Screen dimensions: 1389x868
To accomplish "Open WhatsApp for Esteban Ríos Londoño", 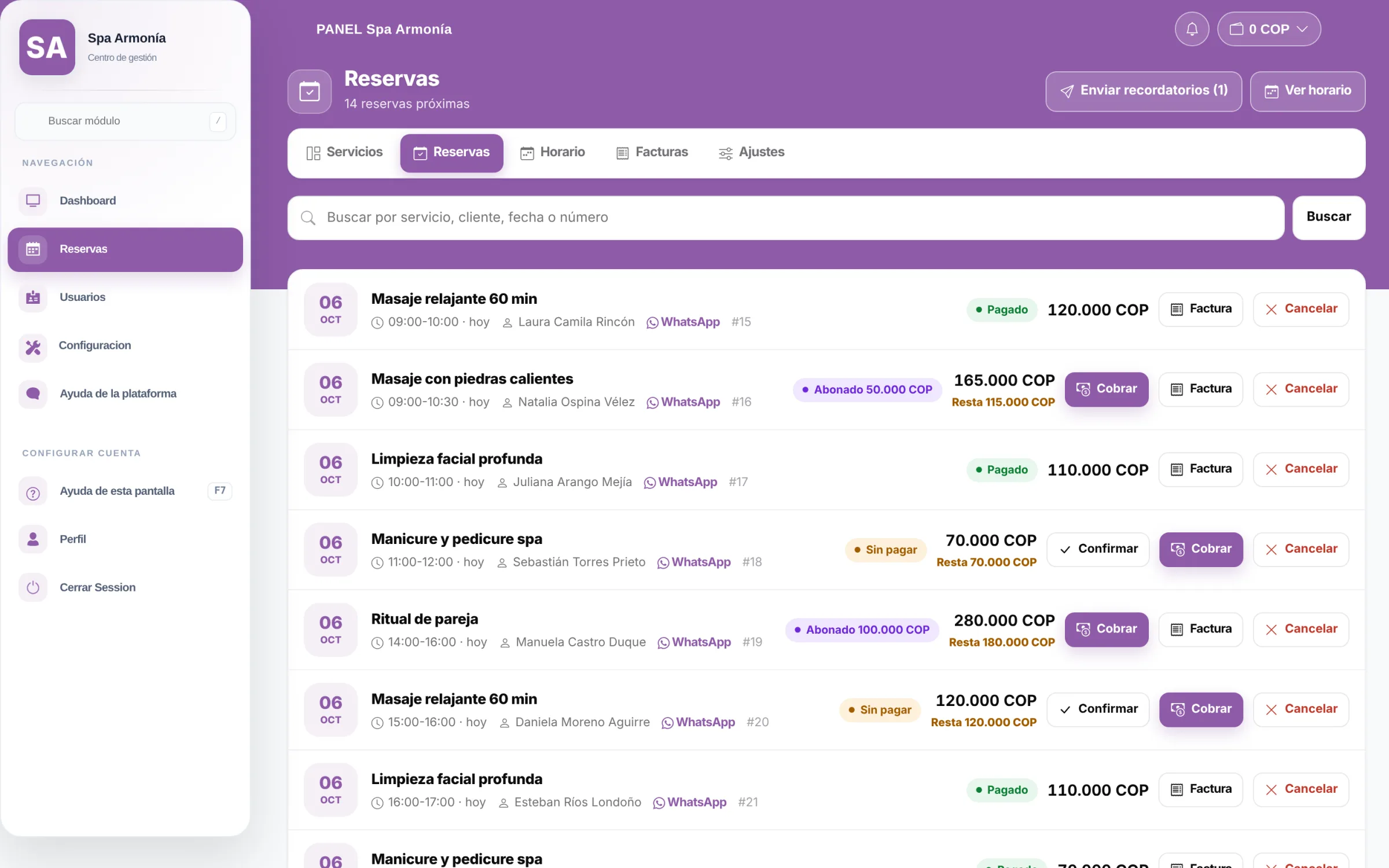I will tap(689, 803).
